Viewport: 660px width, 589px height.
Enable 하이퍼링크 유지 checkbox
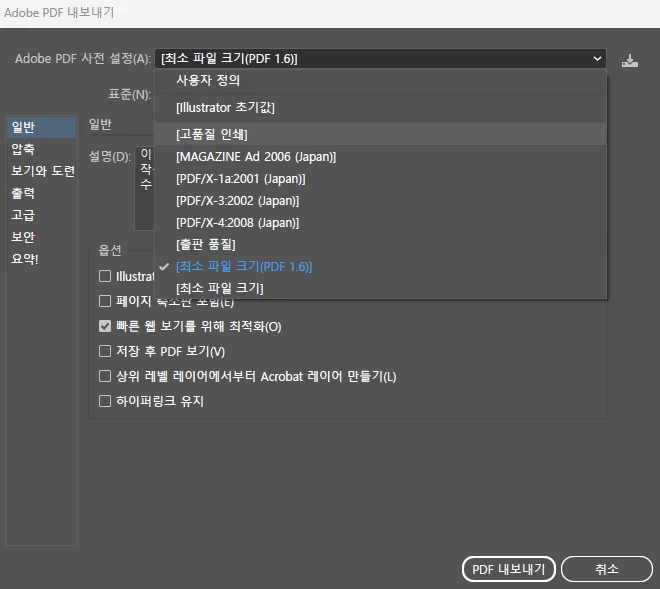click(x=104, y=401)
